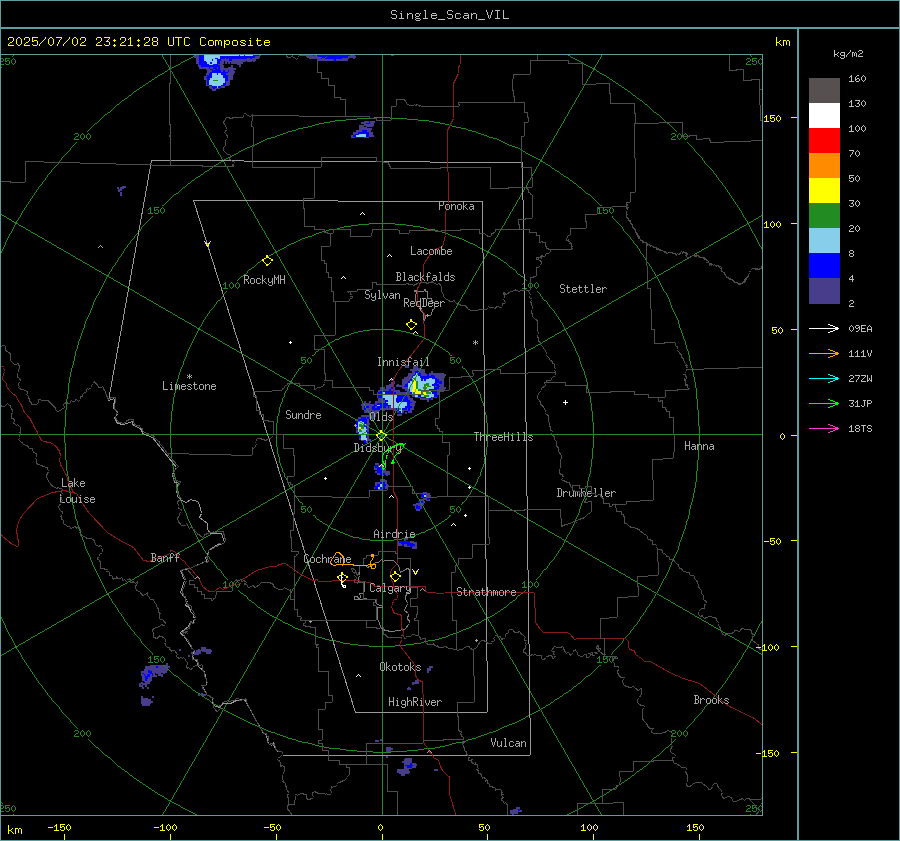Click the yellow diamond marker below RedDeer
This screenshot has height=841, width=900.
click(x=411, y=325)
